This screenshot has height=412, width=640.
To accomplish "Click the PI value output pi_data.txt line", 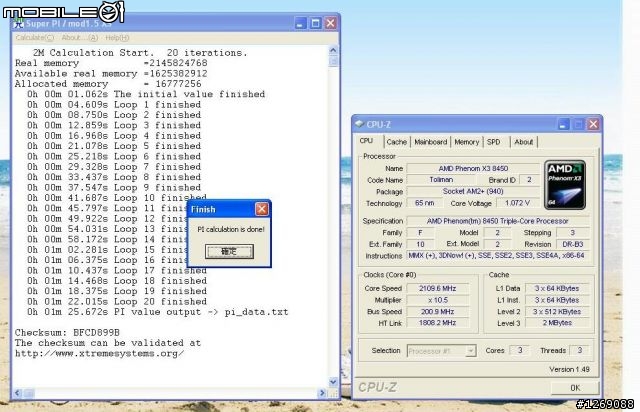I will tap(158, 312).
